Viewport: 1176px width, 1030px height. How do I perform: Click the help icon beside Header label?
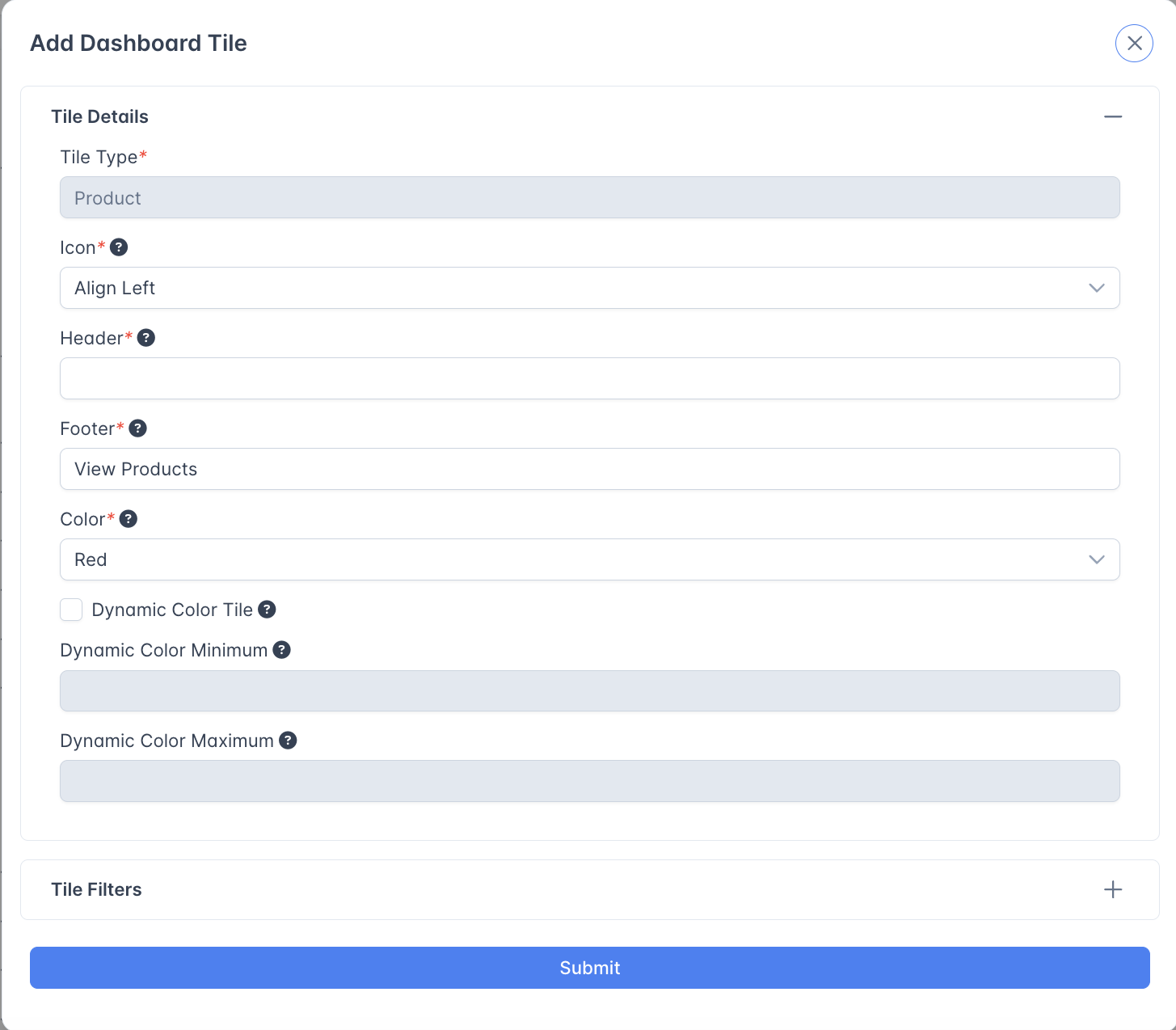tap(146, 338)
